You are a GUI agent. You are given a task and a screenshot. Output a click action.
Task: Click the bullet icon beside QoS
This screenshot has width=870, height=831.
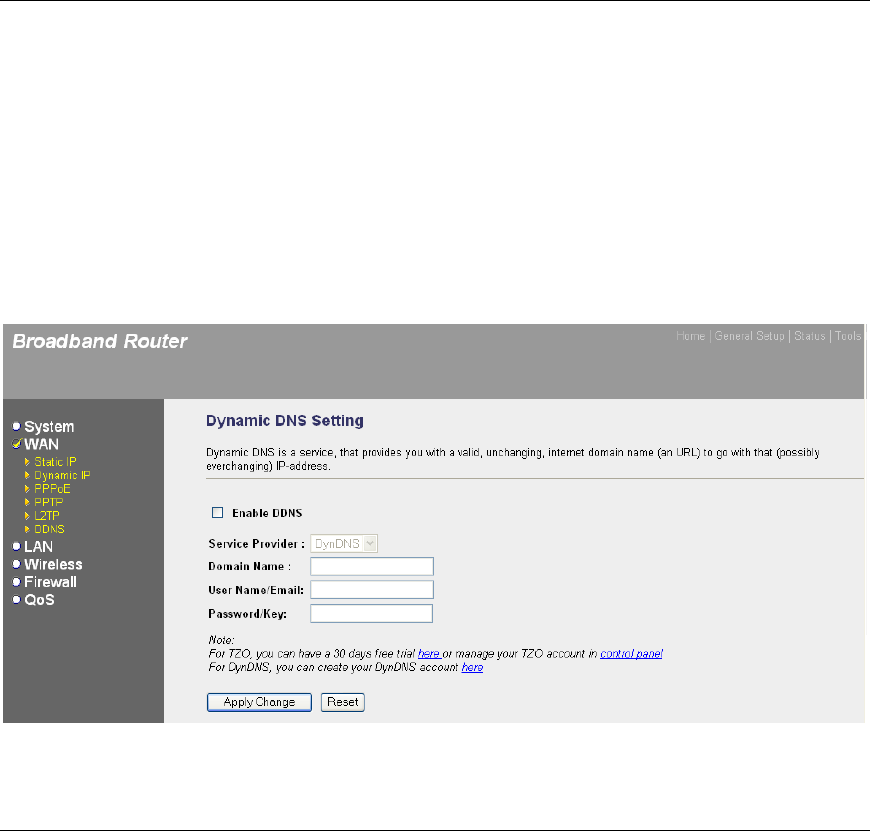point(17,600)
